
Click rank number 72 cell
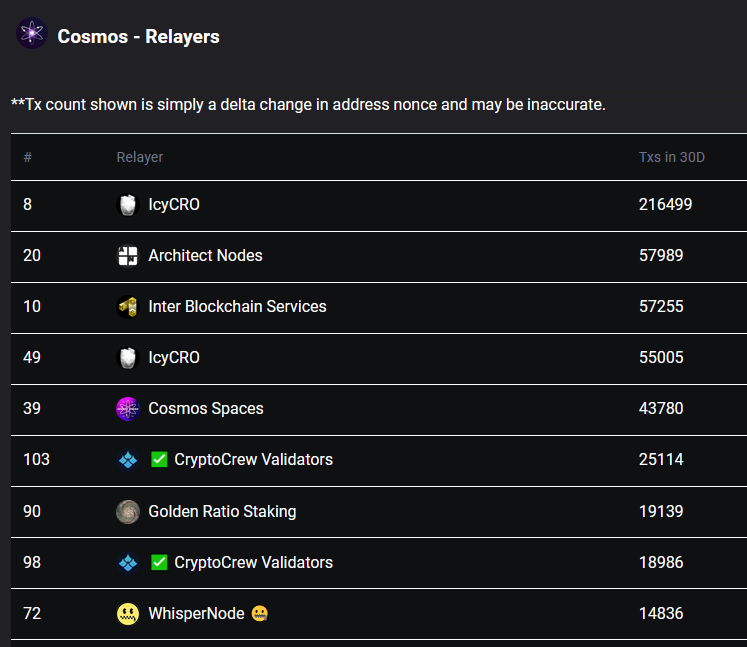click(32, 614)
